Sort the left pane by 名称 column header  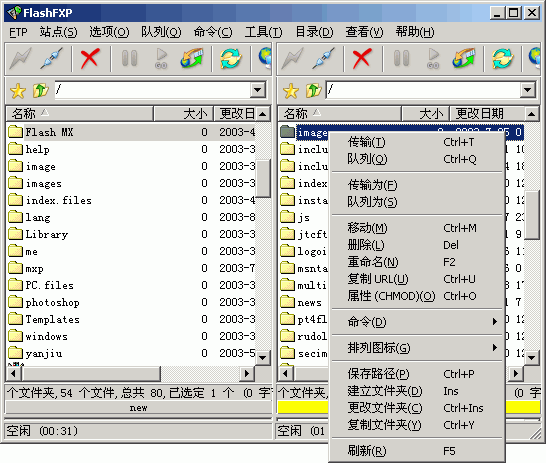(x=79, y=113)
